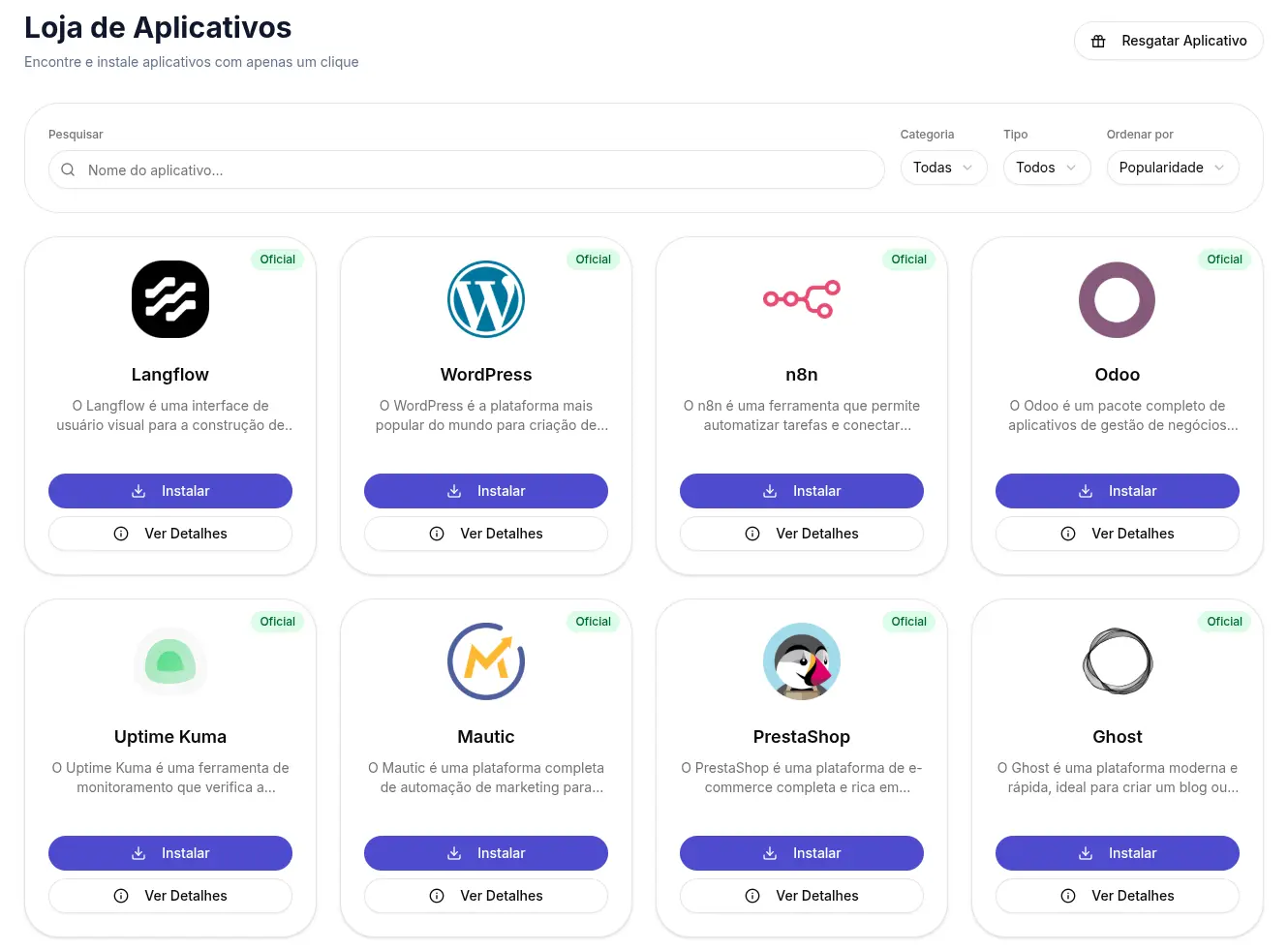This screenshot has height=951, width=1288.
Task: Click the Mautic app title
Action: point(486,737)
